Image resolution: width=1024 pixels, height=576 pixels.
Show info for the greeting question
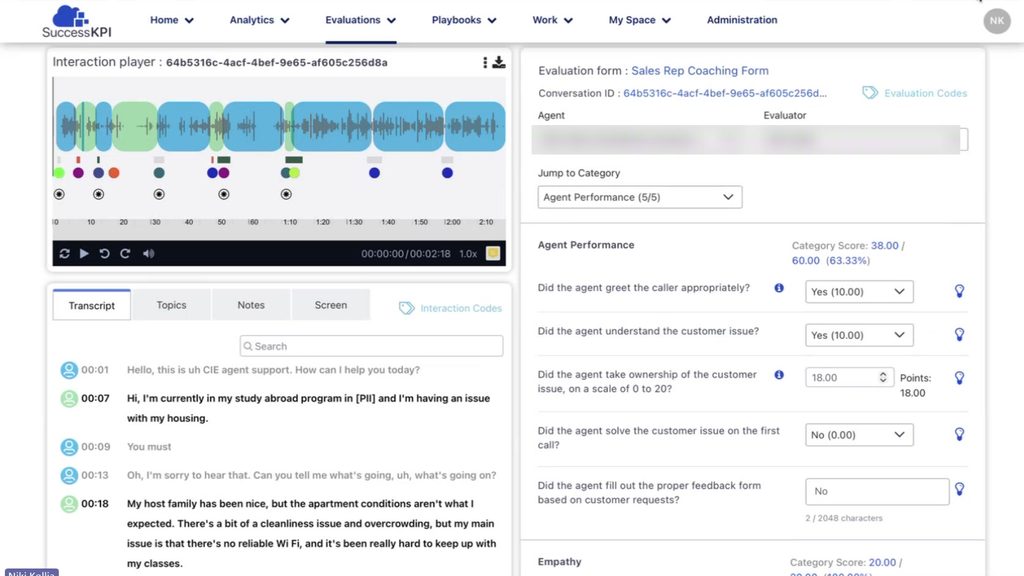pyautogui.click(x=779, y=288)
